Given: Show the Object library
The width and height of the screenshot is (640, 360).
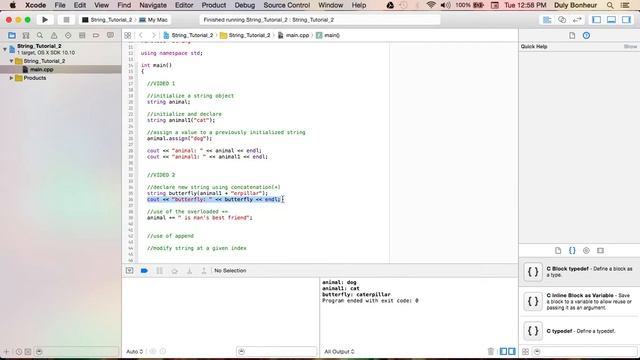Looking at the screenshot, I should pos(586,251).
